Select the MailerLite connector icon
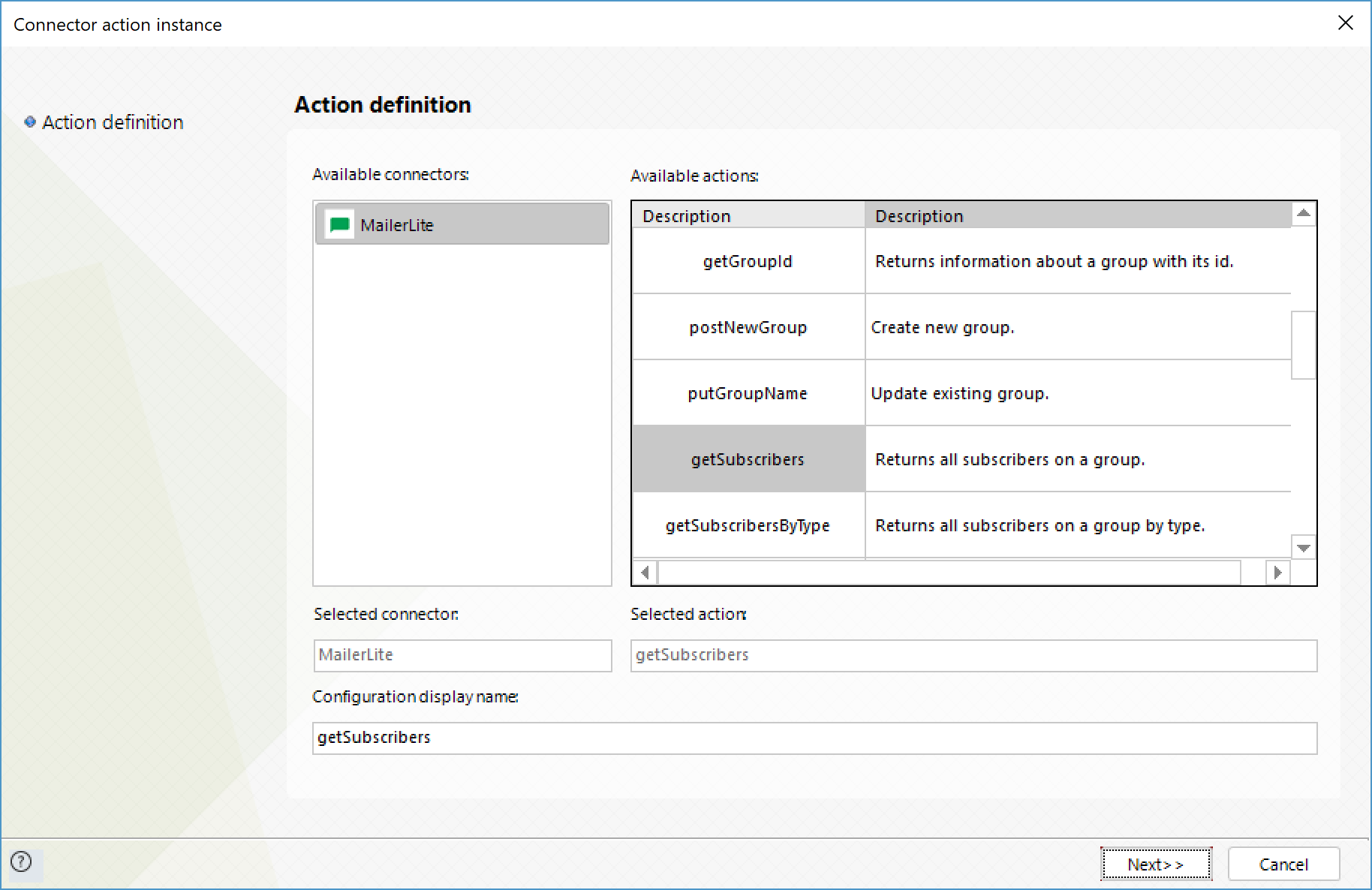This screenshot has width=1372, height=890. (x=340, y=224)
